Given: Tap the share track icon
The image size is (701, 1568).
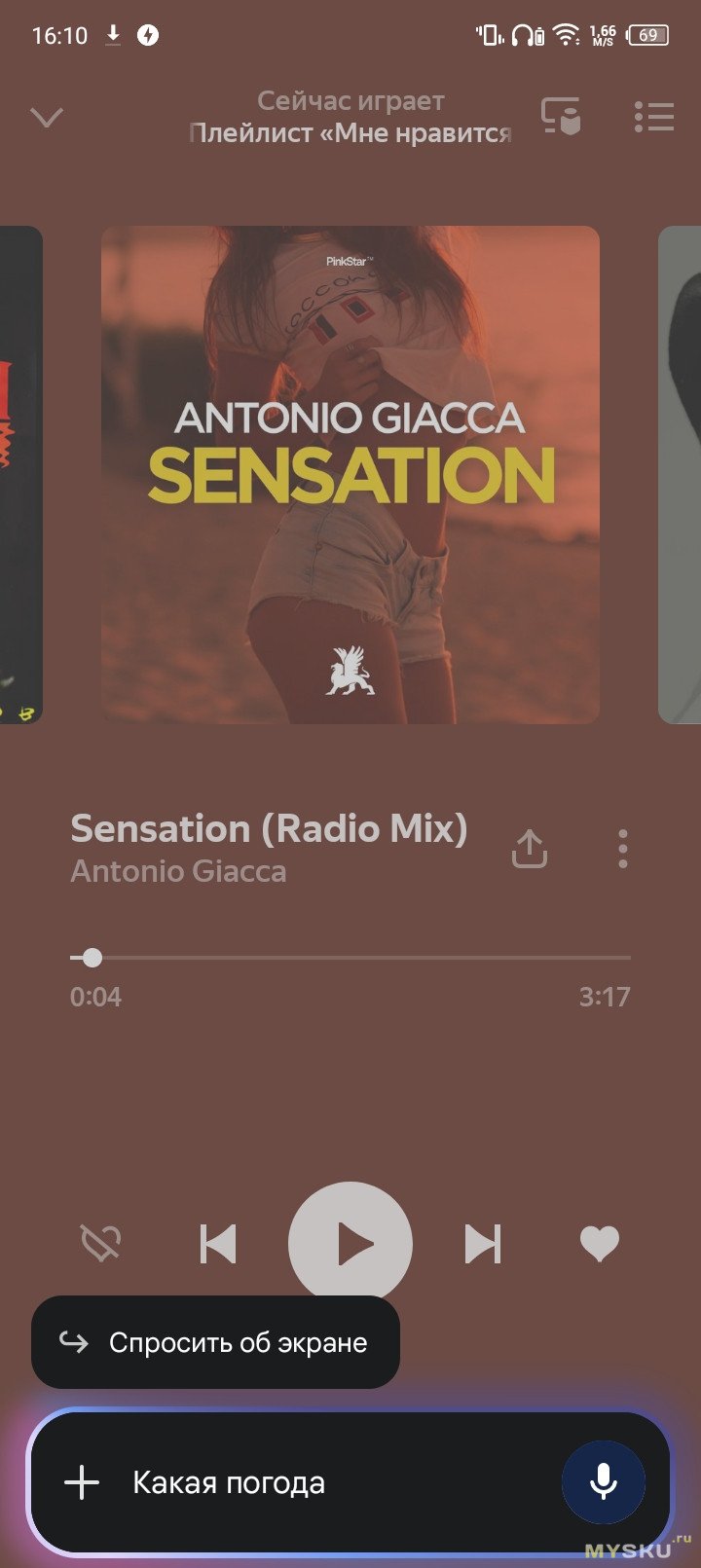Looking at the screenshot, I should 530,849.
